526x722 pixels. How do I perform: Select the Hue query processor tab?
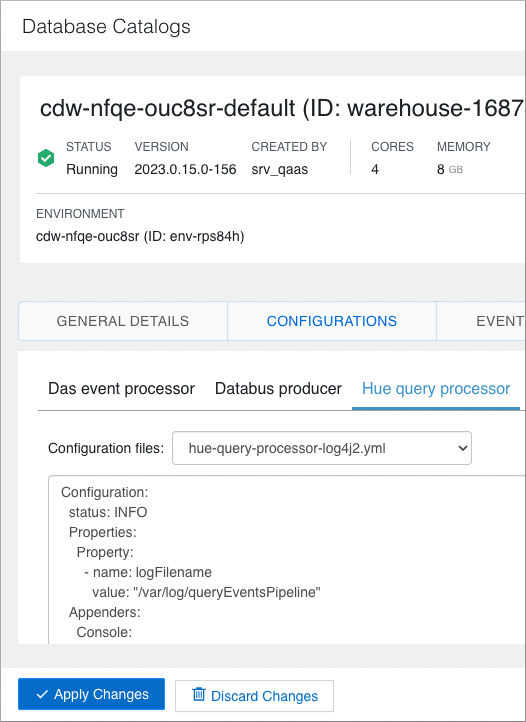click(436, 389)
